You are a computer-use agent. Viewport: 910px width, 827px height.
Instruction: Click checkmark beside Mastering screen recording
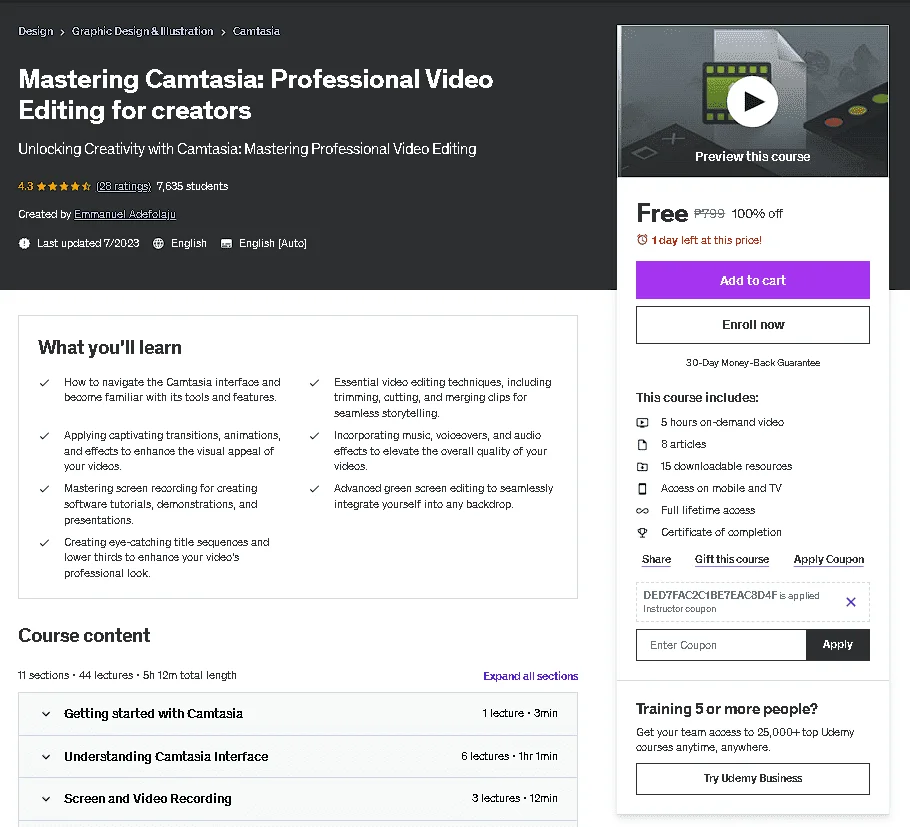44,489
